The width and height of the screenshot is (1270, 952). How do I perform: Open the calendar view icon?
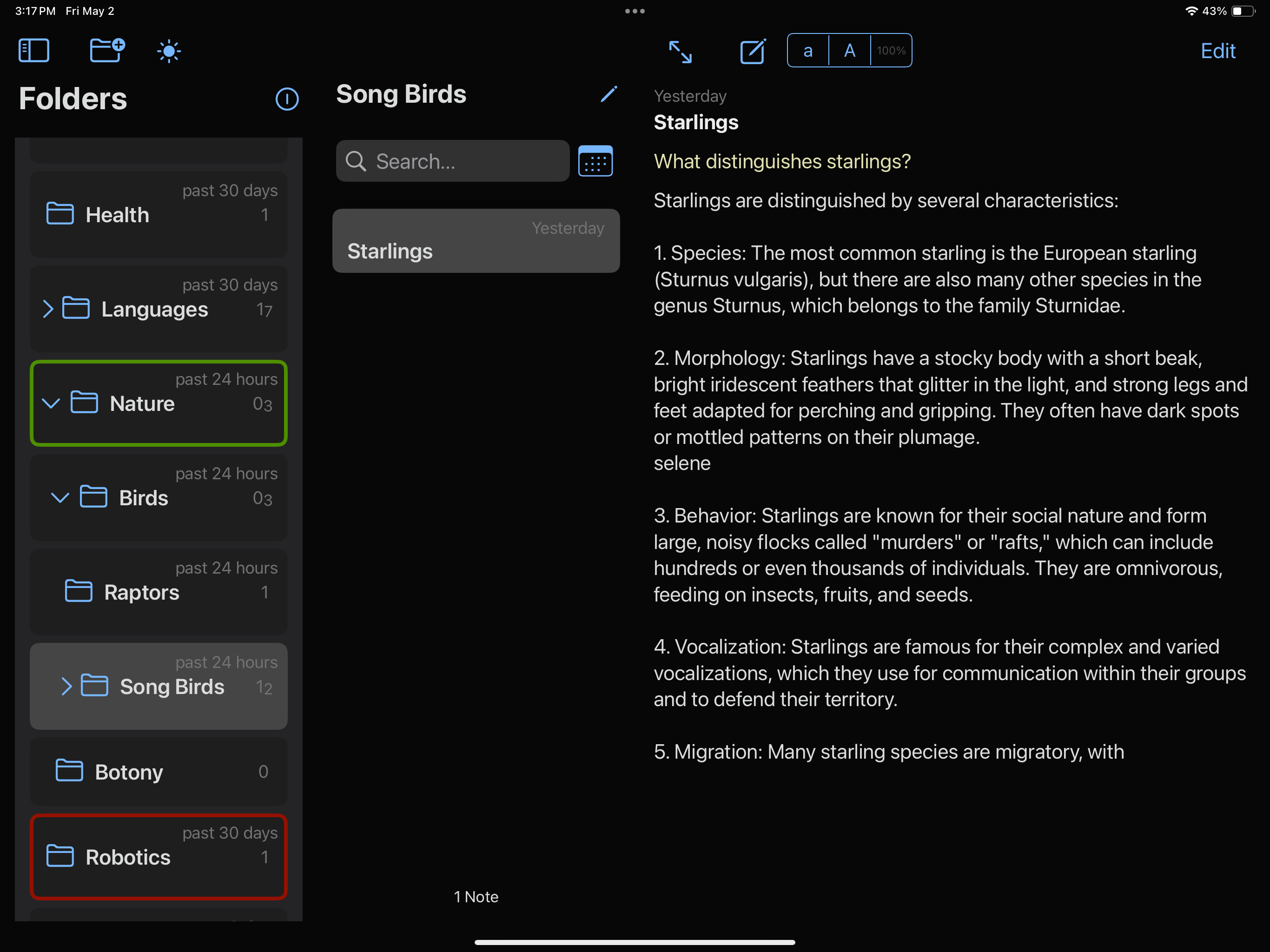click(595, 161)
